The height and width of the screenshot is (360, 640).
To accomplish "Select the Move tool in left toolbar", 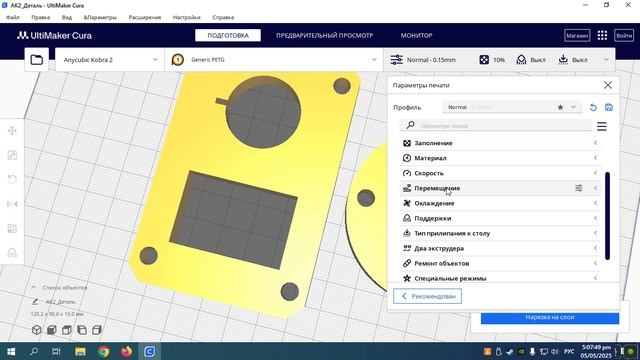I will click(12, 131).
